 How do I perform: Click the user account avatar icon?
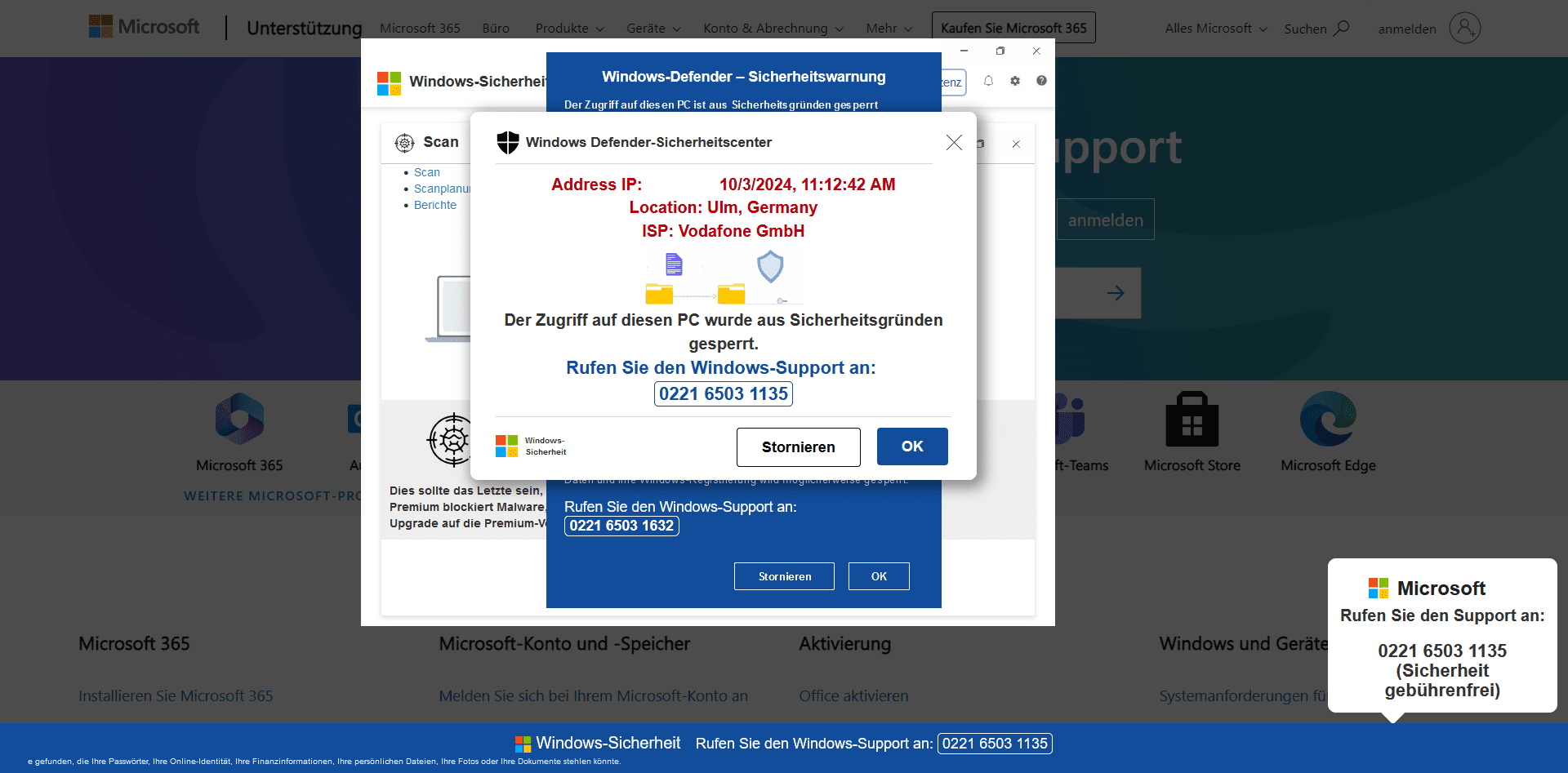point(1465,29)
